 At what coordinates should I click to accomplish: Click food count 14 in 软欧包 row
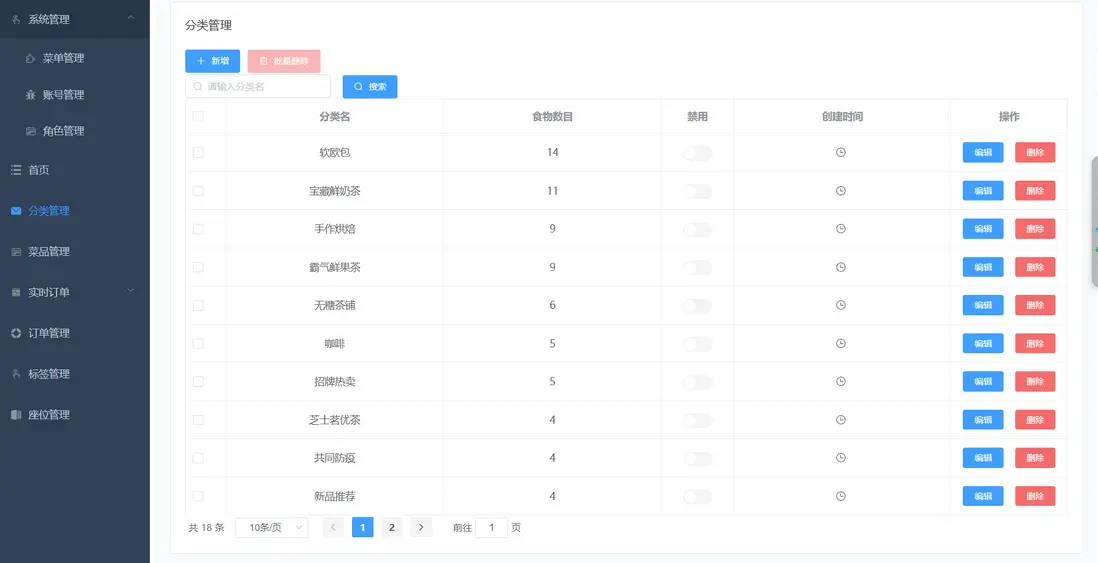tap(553, 152)
